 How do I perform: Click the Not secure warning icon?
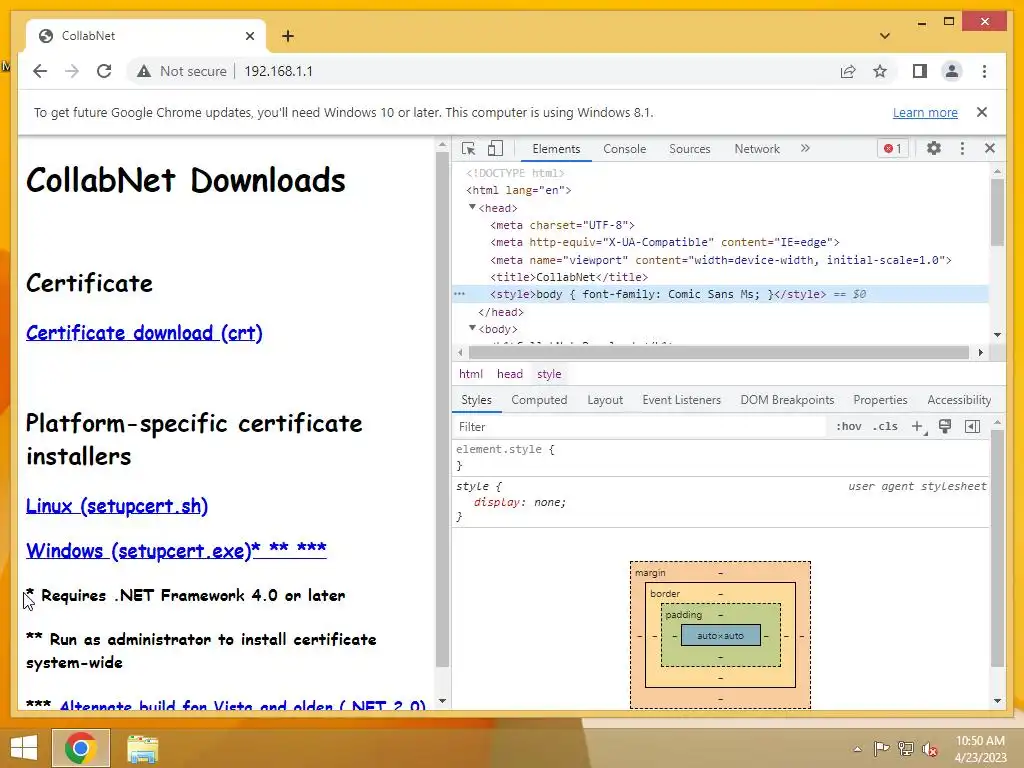[144, 71]
